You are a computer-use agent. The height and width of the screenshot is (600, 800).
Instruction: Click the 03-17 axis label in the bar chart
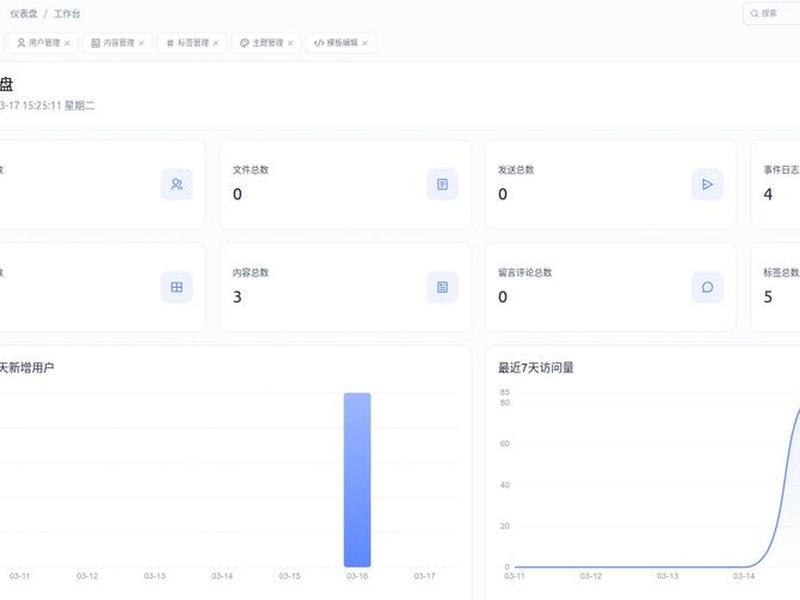[424, 576]
